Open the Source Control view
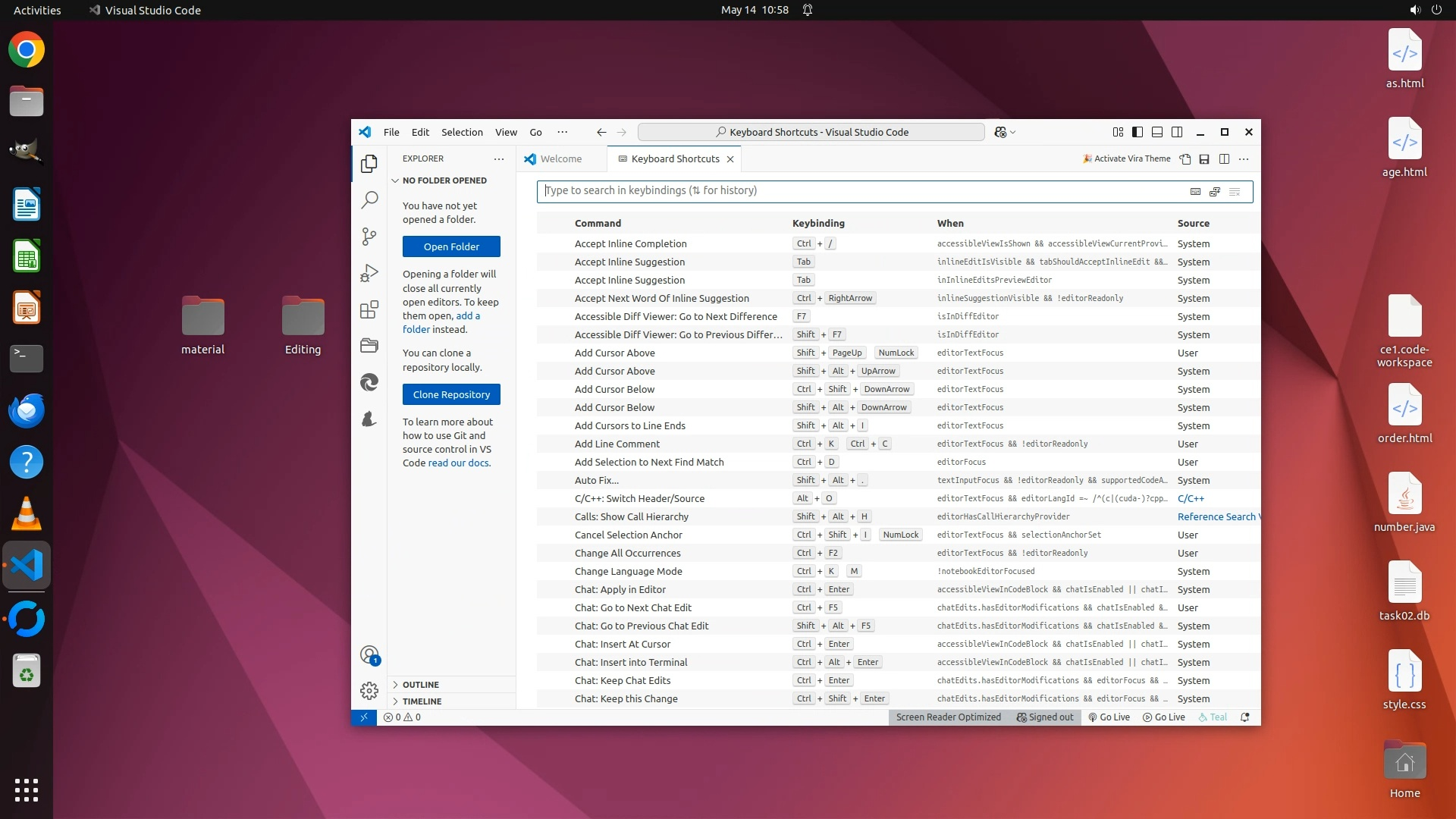Viewport: 1456px width, 819px height. [x=369, y=237]
